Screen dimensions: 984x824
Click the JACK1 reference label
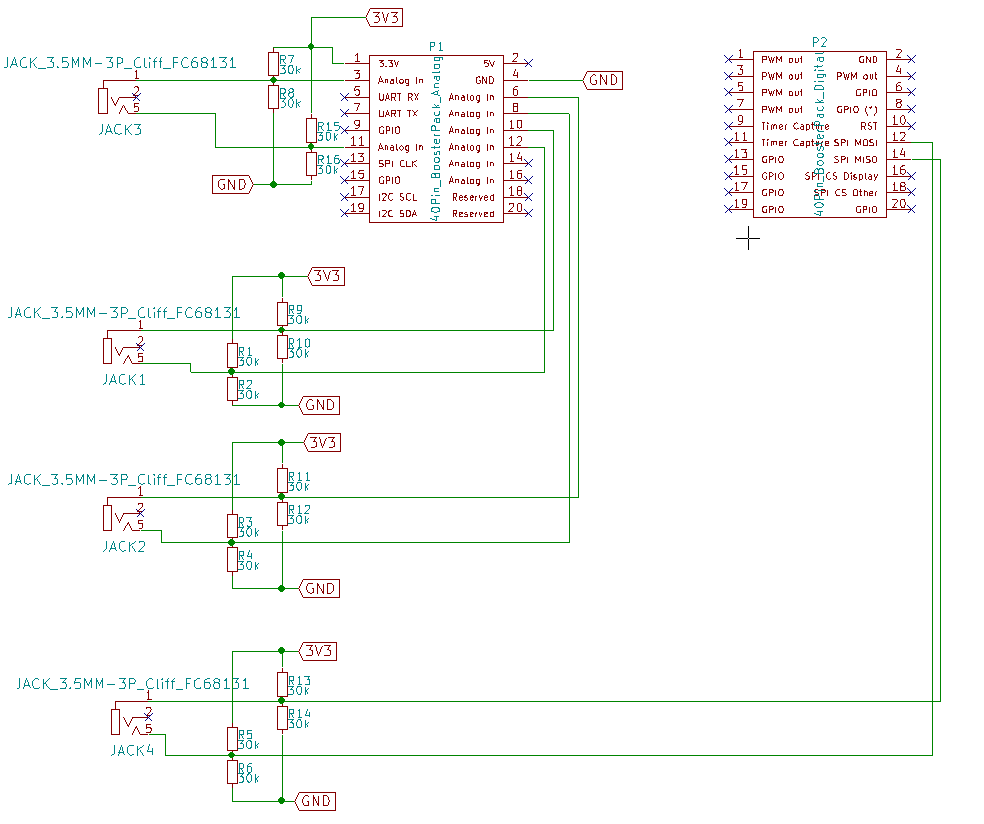[x=124, y=380]
